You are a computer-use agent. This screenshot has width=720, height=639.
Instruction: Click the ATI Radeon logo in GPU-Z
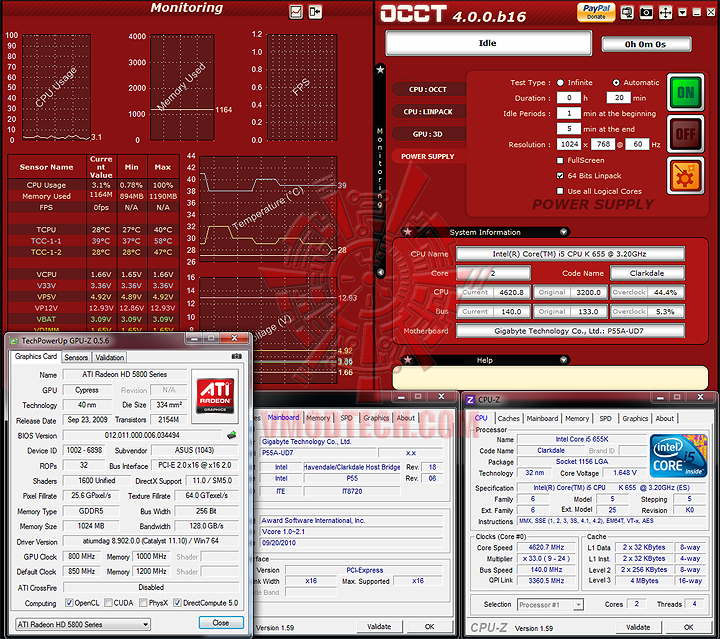click(215, 396)
